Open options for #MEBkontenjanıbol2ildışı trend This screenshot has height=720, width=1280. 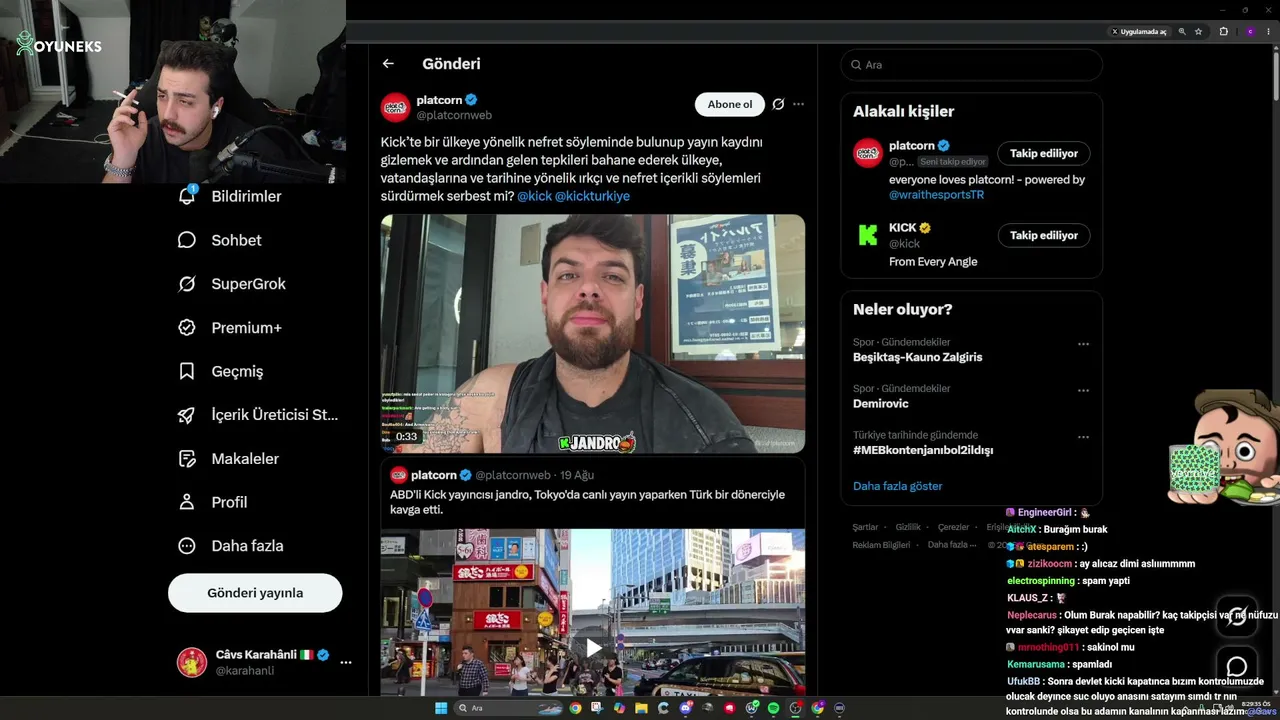(1083, 437)
